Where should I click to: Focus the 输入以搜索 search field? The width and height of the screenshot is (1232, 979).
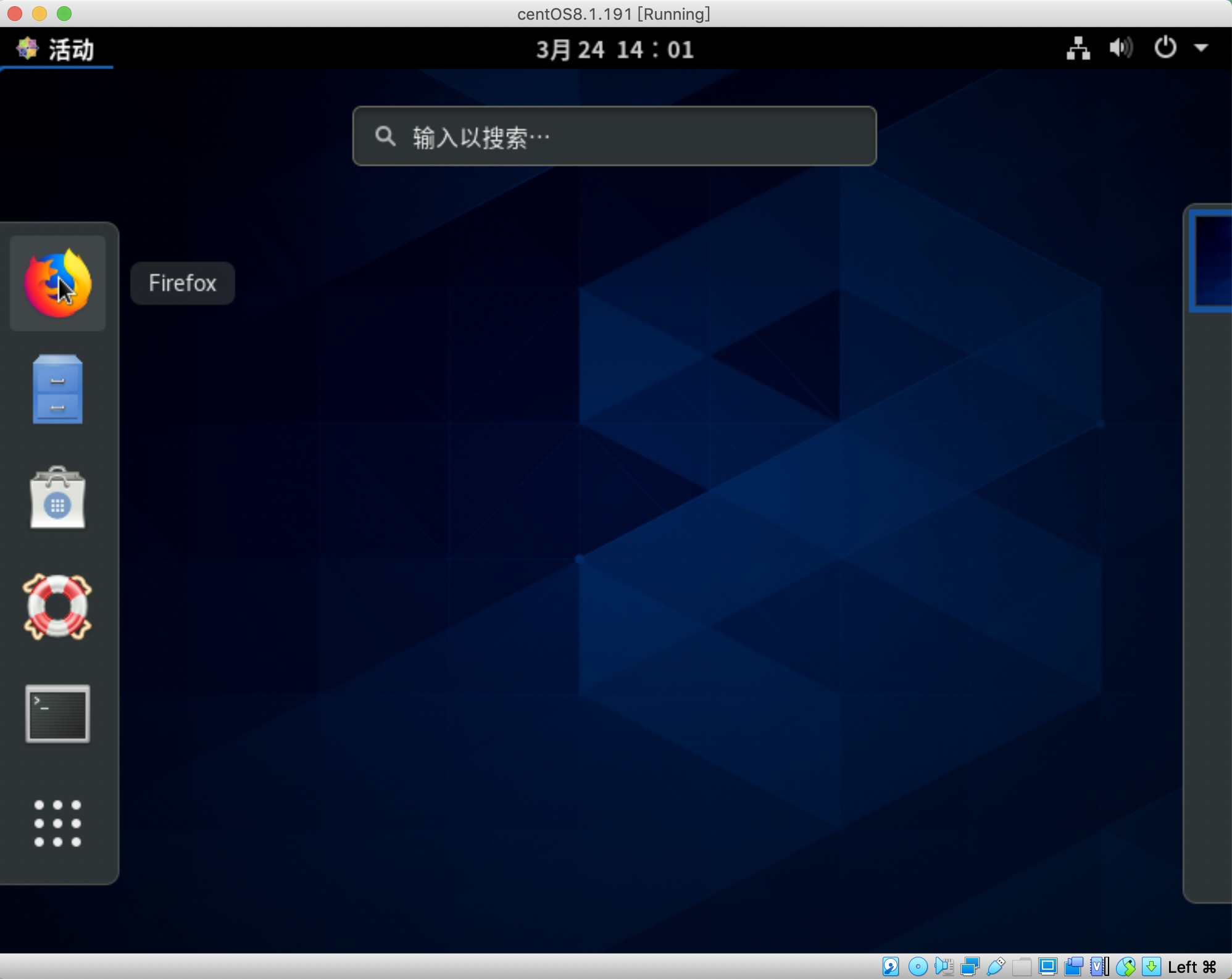pyautogui.click(x=614, y=136)
